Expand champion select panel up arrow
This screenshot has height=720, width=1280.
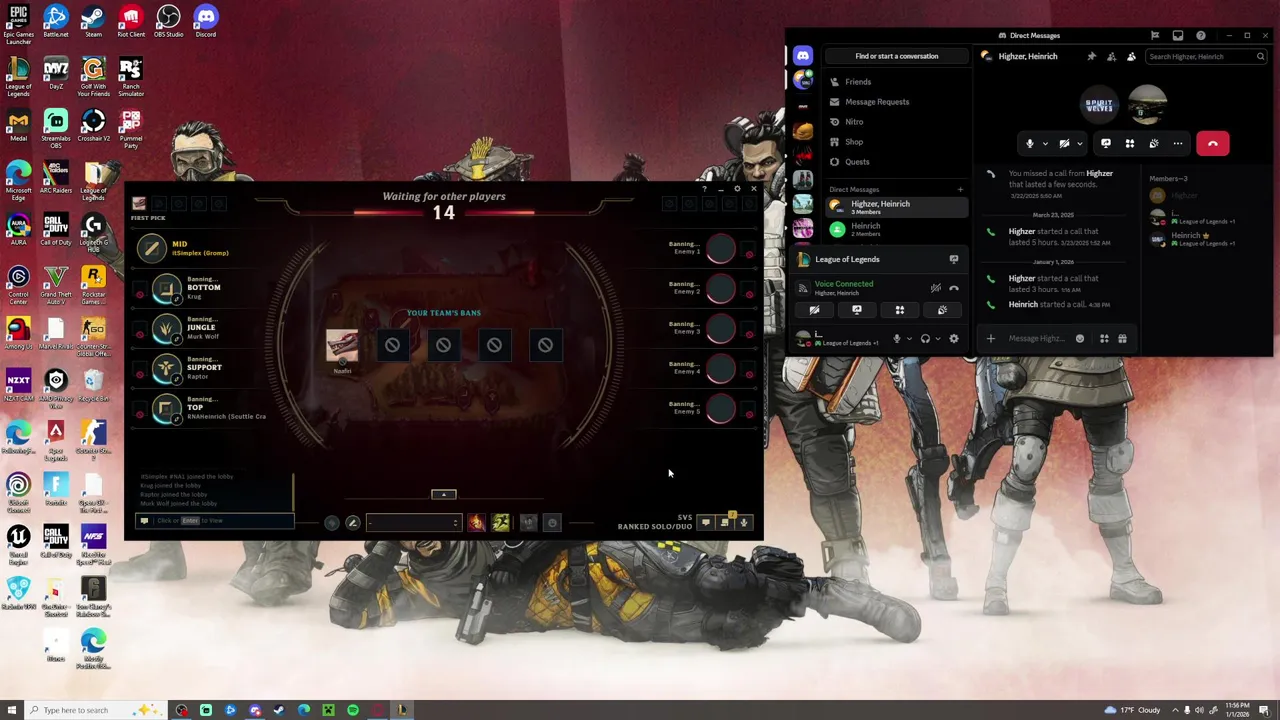click(444, 494)
